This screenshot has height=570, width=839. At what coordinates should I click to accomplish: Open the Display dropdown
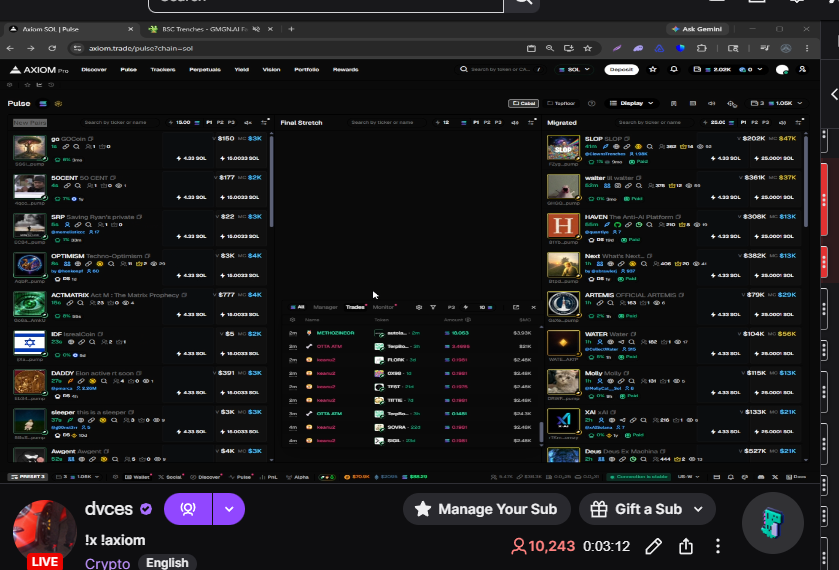631,103
